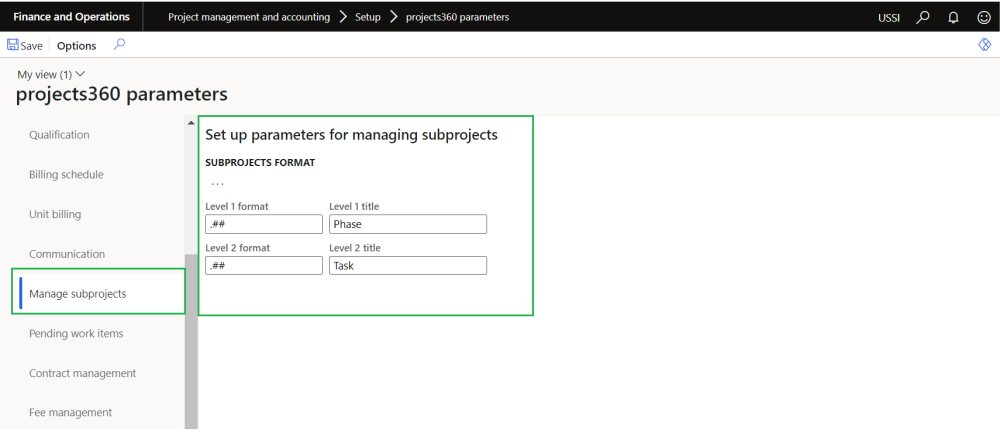Click the Save button with the disk icon
This screenshot has width=1000, height=432.
coord(25,46)
